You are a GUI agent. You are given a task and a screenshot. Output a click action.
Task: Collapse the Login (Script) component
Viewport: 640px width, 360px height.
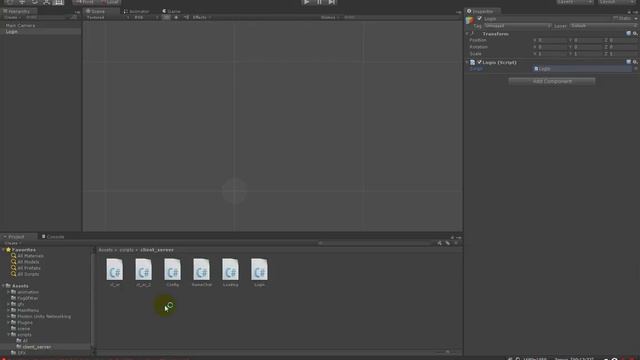pos(467,62)
